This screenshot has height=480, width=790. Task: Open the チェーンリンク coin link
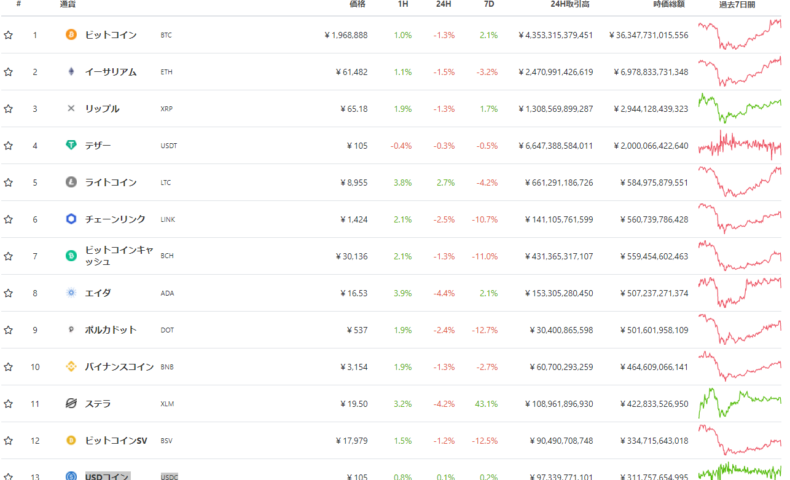tap(115, 219)
